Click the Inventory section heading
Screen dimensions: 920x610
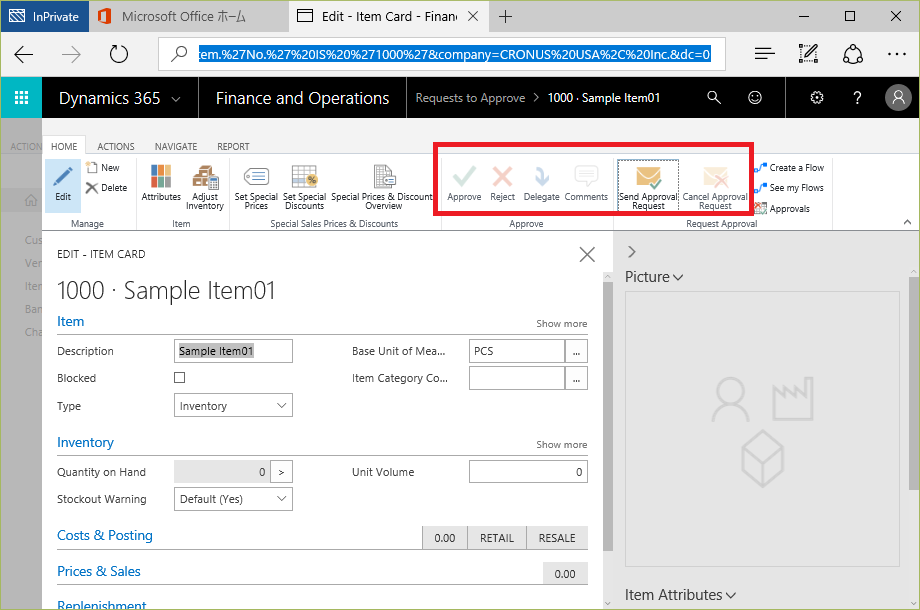(x=85, y=443)
